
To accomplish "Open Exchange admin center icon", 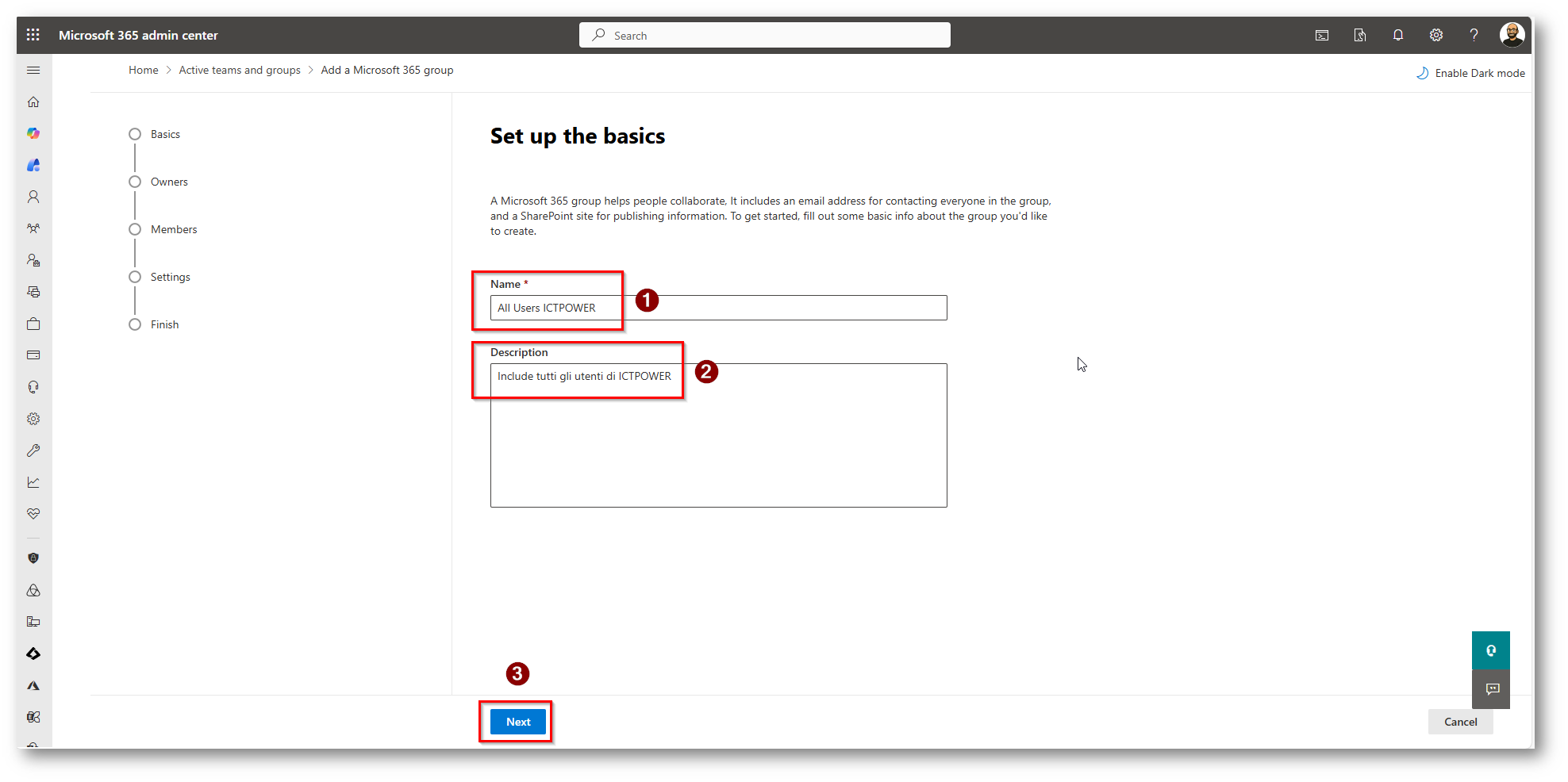I will click(x=33, y=717).
